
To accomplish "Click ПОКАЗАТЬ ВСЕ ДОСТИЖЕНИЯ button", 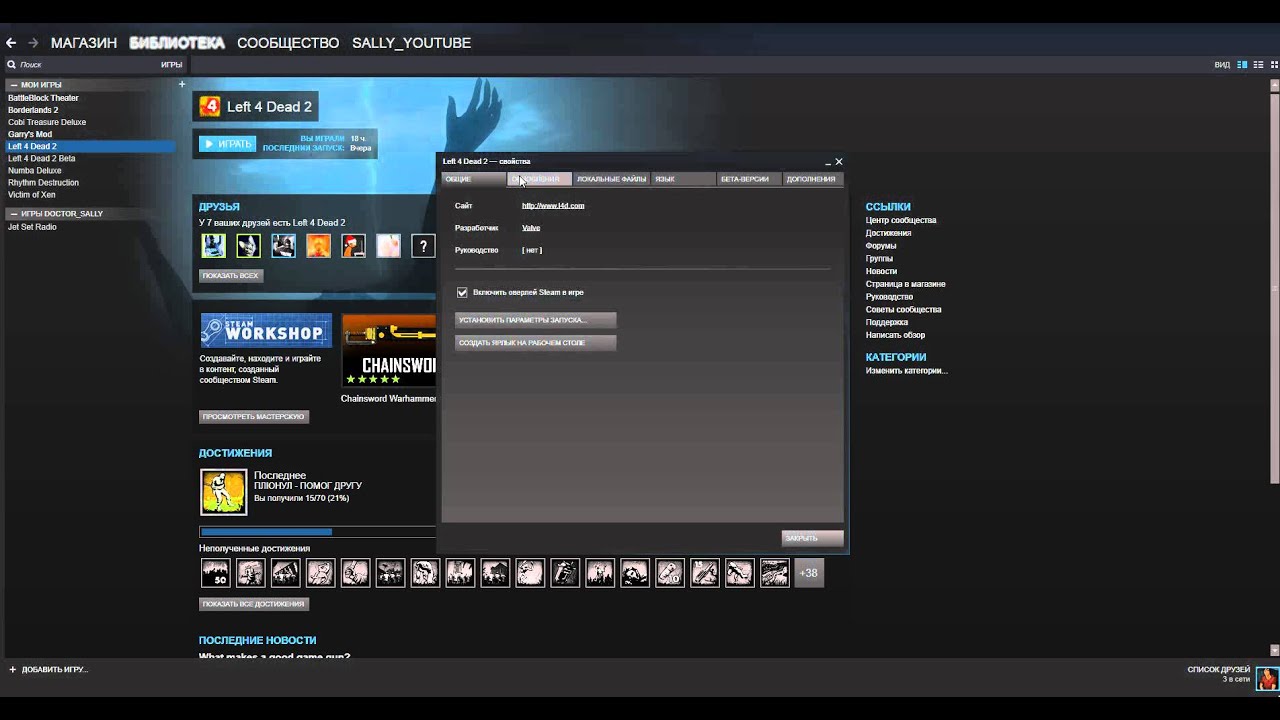I will point(254,604).
